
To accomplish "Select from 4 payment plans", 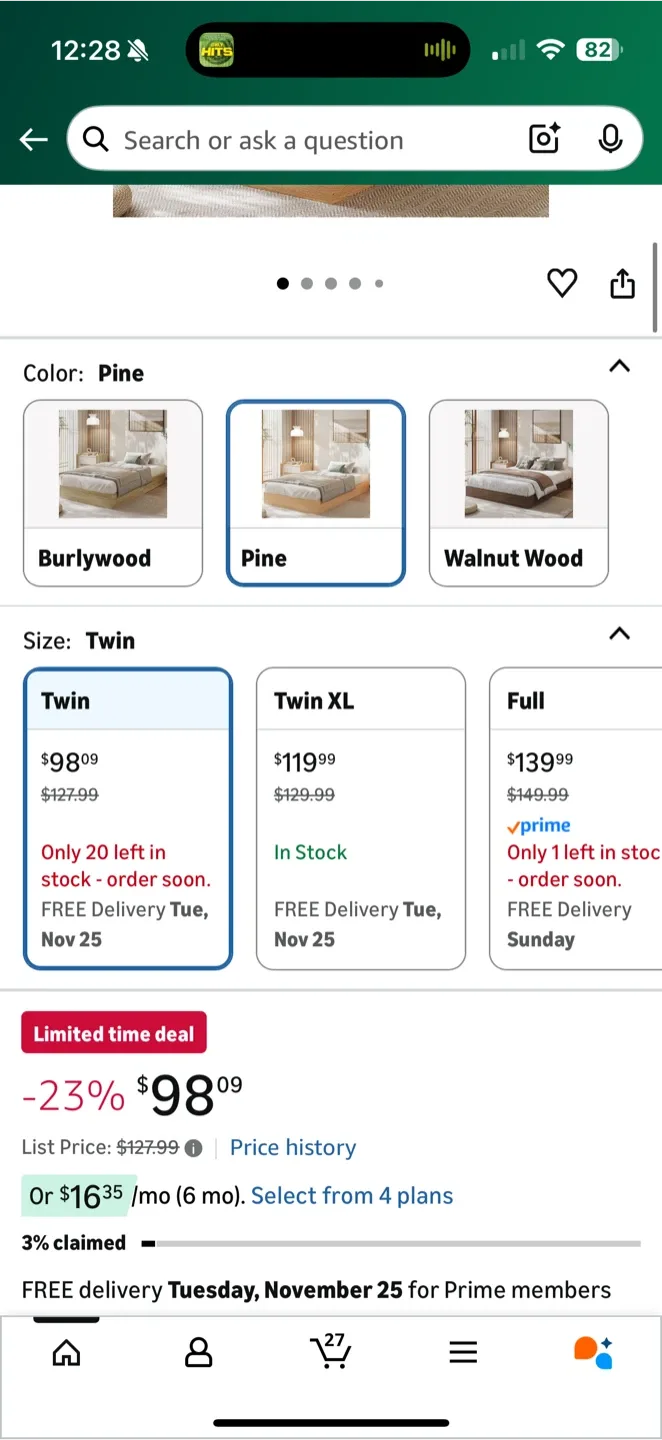I will 352,1196.
